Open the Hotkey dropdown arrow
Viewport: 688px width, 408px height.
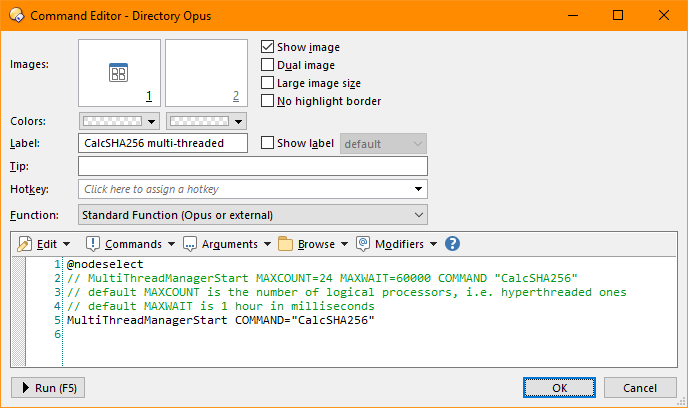tap(418, 189)
